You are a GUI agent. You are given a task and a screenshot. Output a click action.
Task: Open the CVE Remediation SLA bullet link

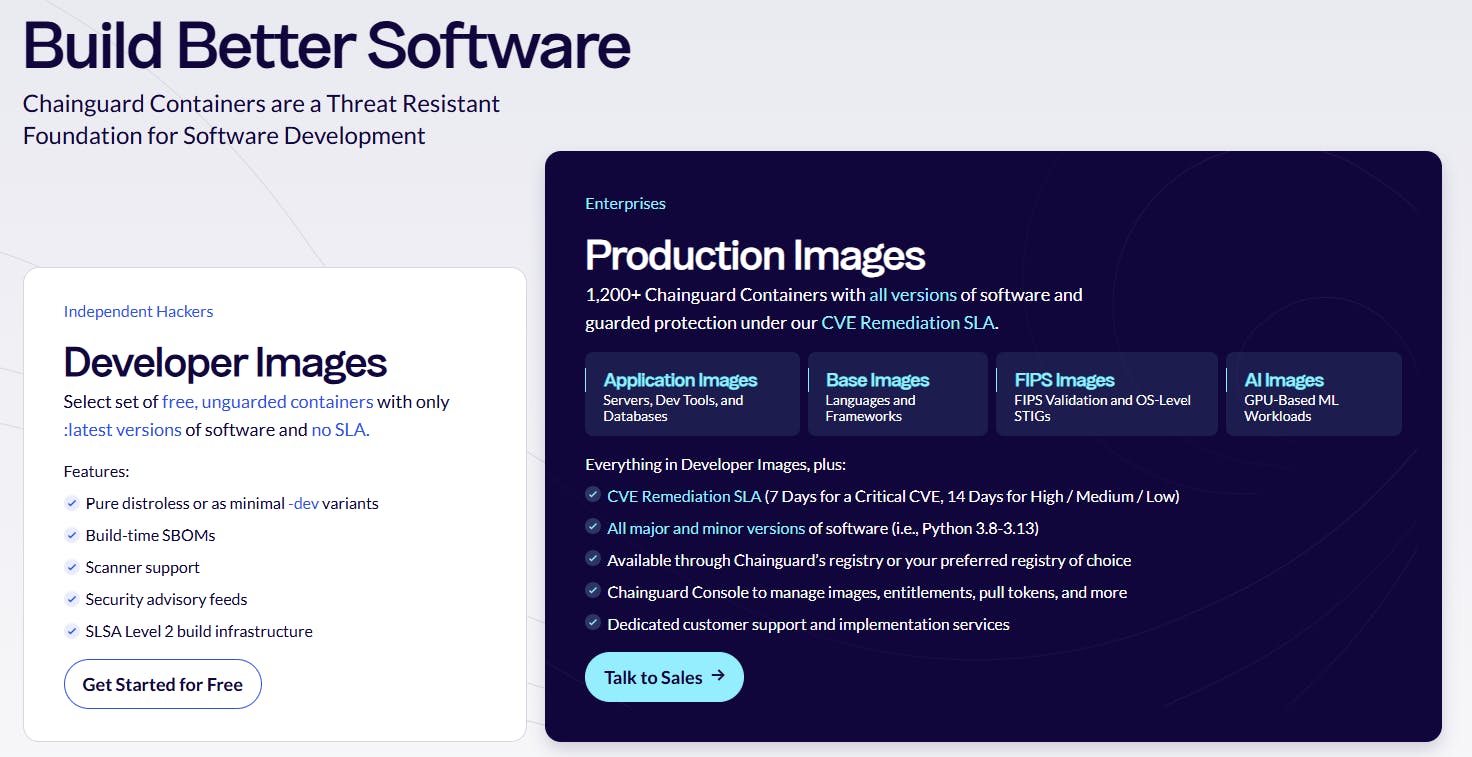684,496
